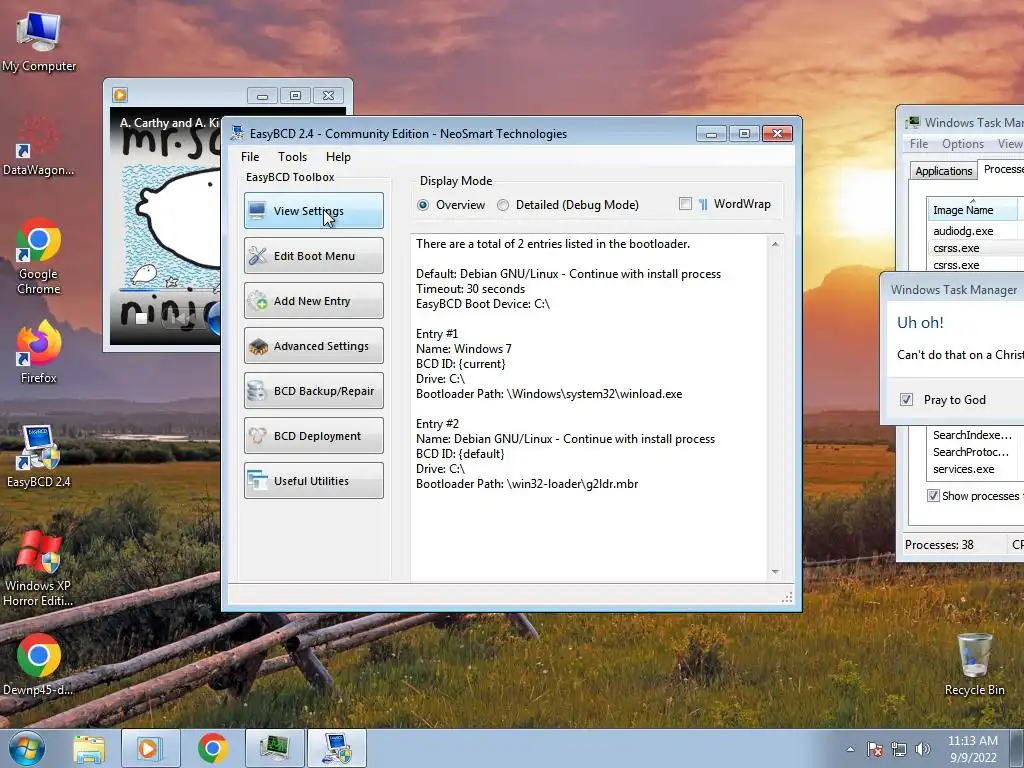Screen dimensions: 1024x768
Task: Click the 'Bootloader Path: \win32-loader\g2ldr.mbr' text line
Action: [x=527, y=484]
